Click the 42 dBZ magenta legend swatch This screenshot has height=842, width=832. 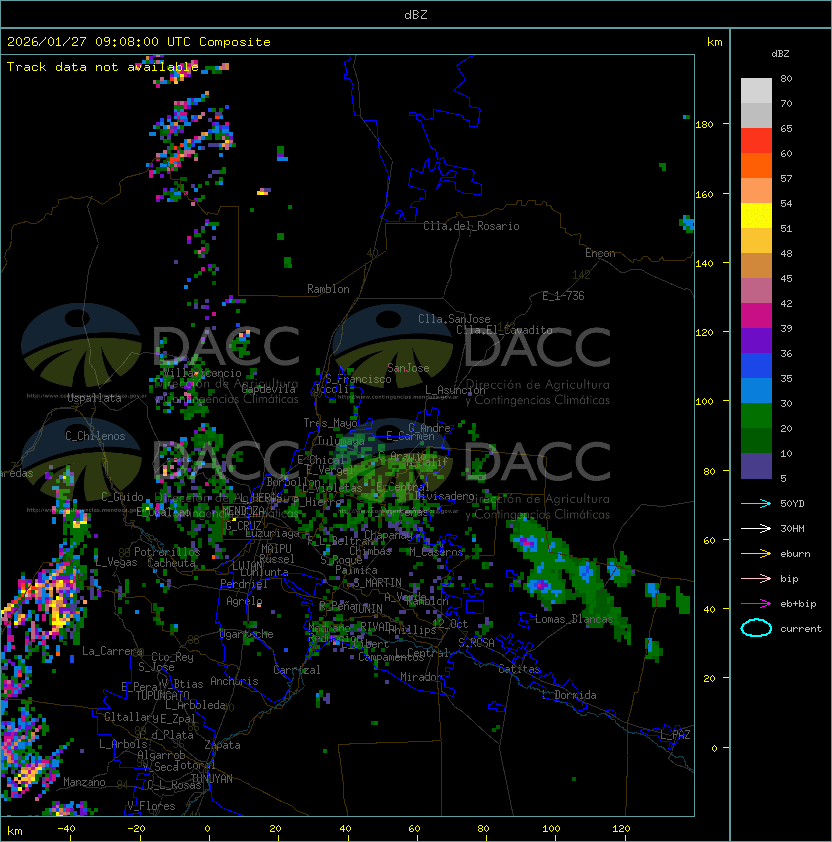756,315
